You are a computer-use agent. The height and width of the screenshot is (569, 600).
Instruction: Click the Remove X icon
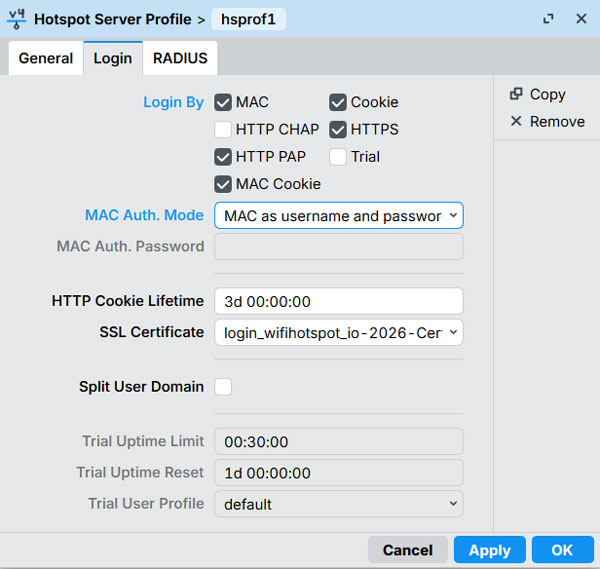pos(516,121)
